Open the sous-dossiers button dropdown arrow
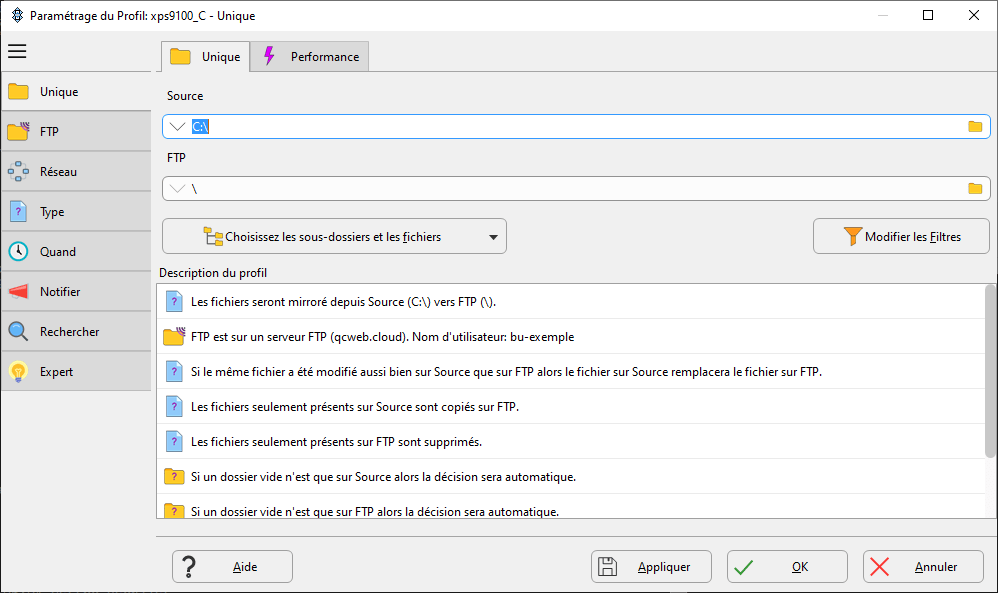Viewport: 998px width, 593px height. pyautogui.click(x=493, y=237)
